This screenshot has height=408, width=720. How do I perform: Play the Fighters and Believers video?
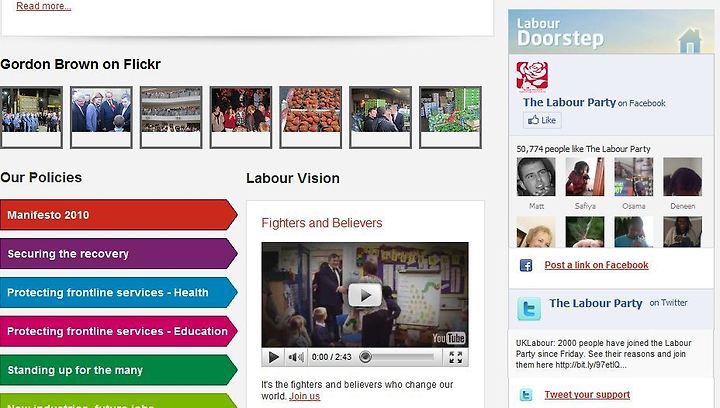coord(365,295)
